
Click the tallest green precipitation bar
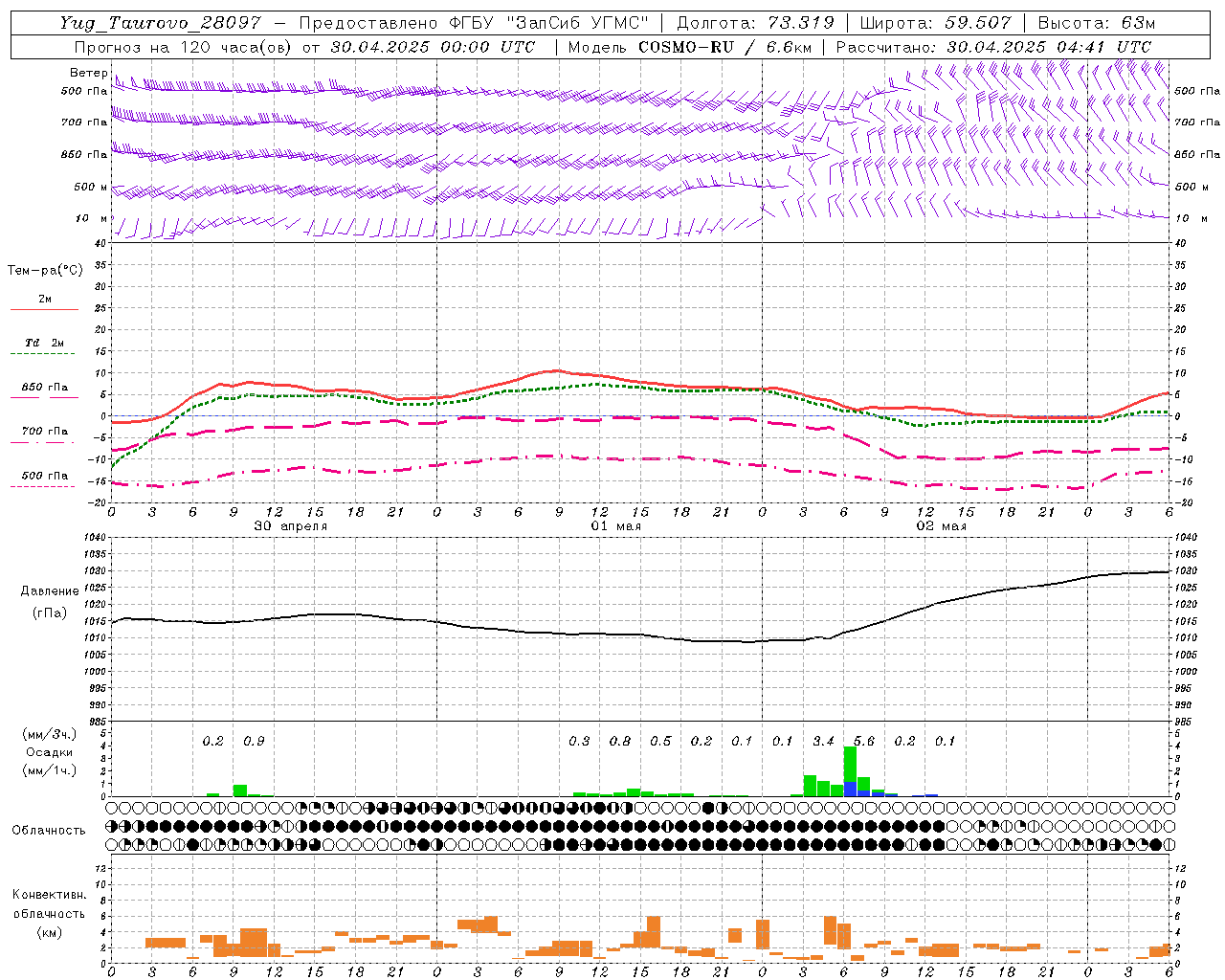[x=850, y=764]
